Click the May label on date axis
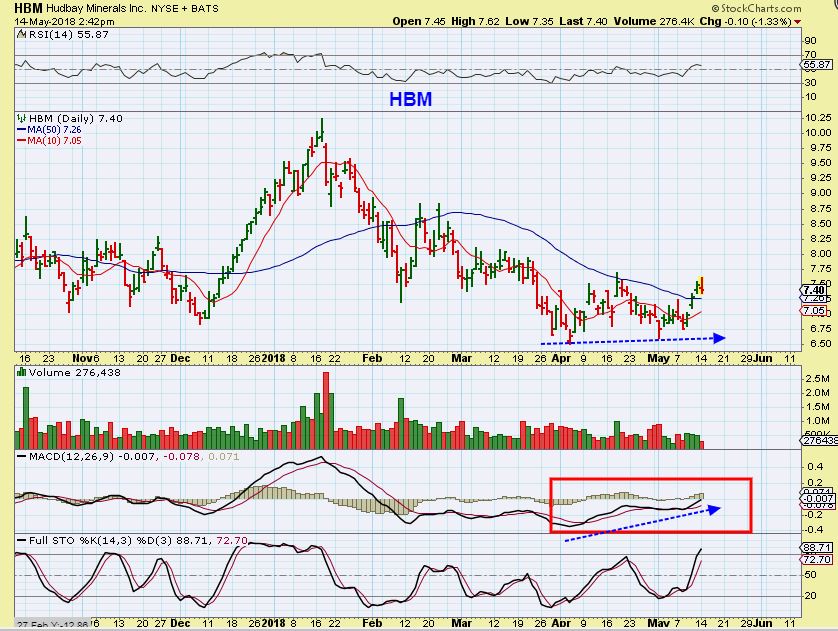Image resolution: width=838 pixels, height=631 pixels. (658, 358)
